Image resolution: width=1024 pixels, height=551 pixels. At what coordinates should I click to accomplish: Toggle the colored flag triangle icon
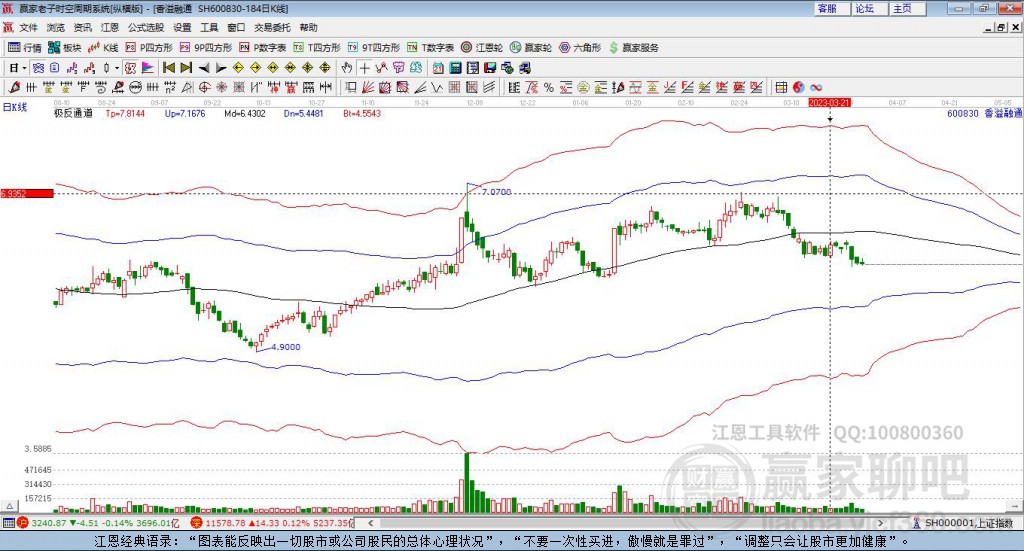coord(148,68)
